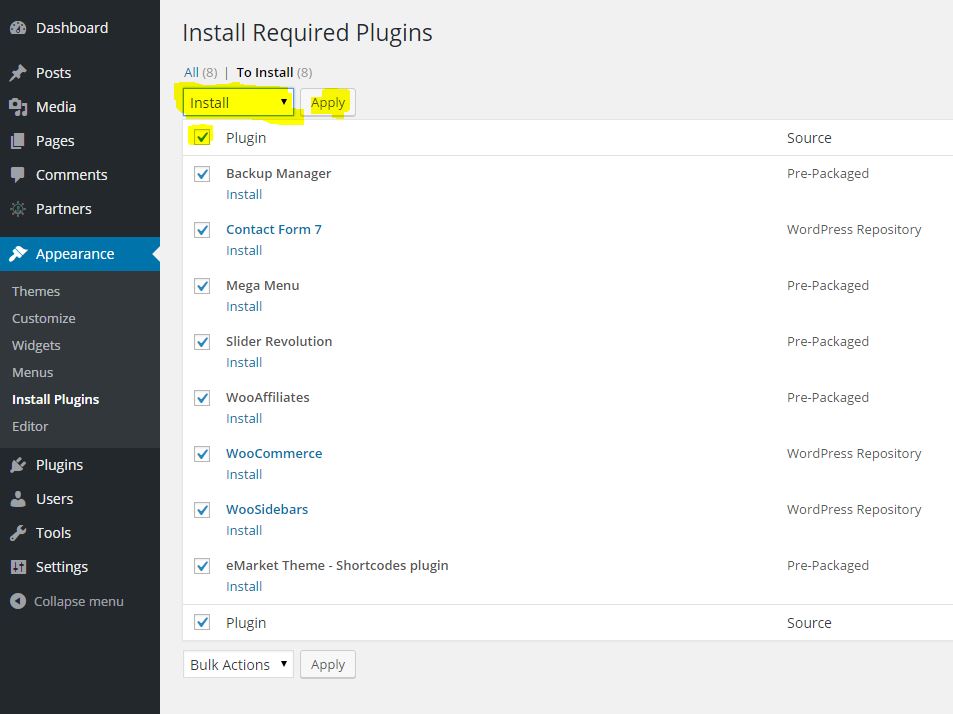The height and width of the screenshot is (714, 953).
Task: Open the Themes submenu item
Action: [x=36, y=291]
